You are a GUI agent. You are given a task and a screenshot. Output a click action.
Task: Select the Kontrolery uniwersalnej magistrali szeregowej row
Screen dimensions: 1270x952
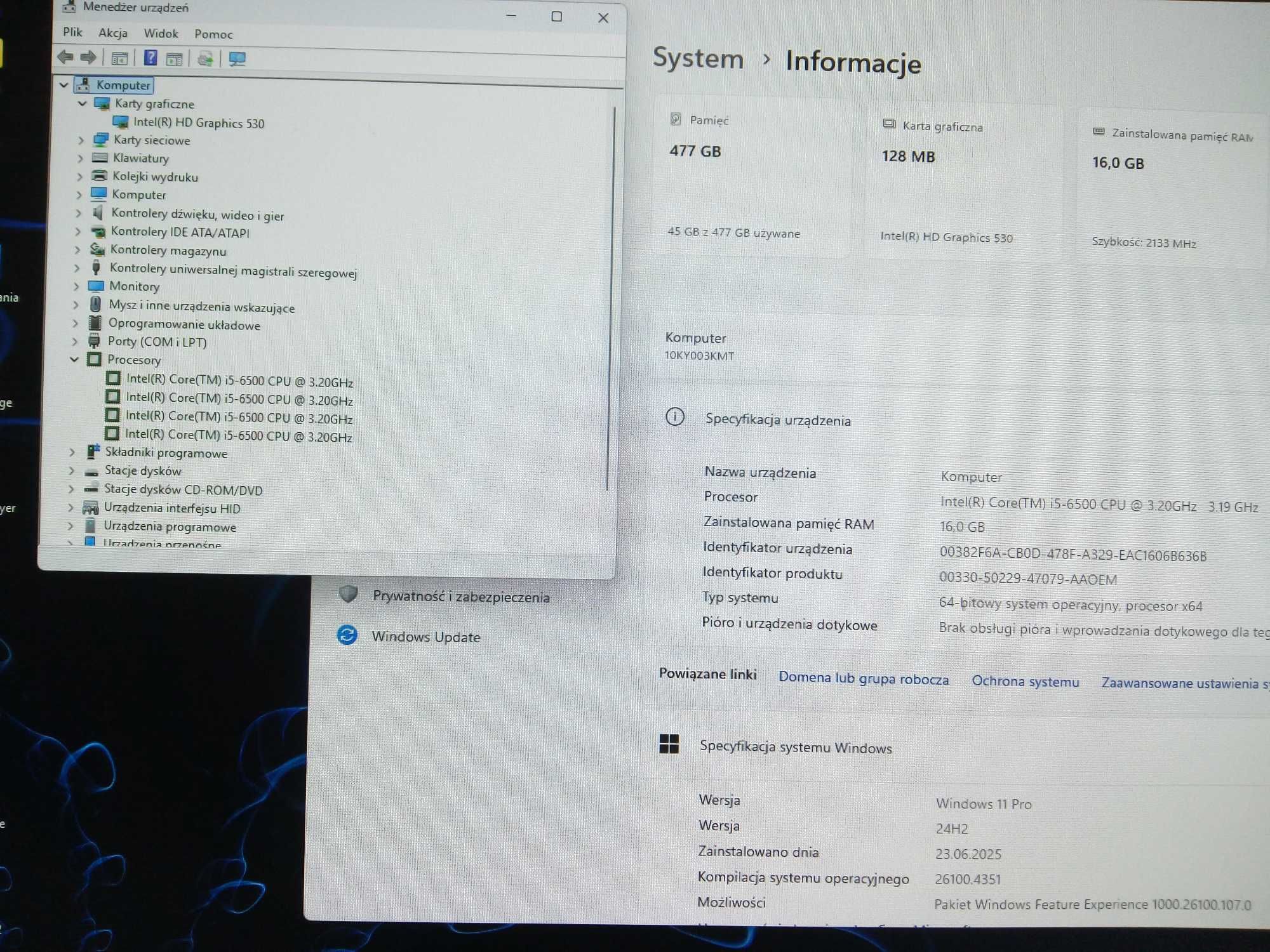233,270
